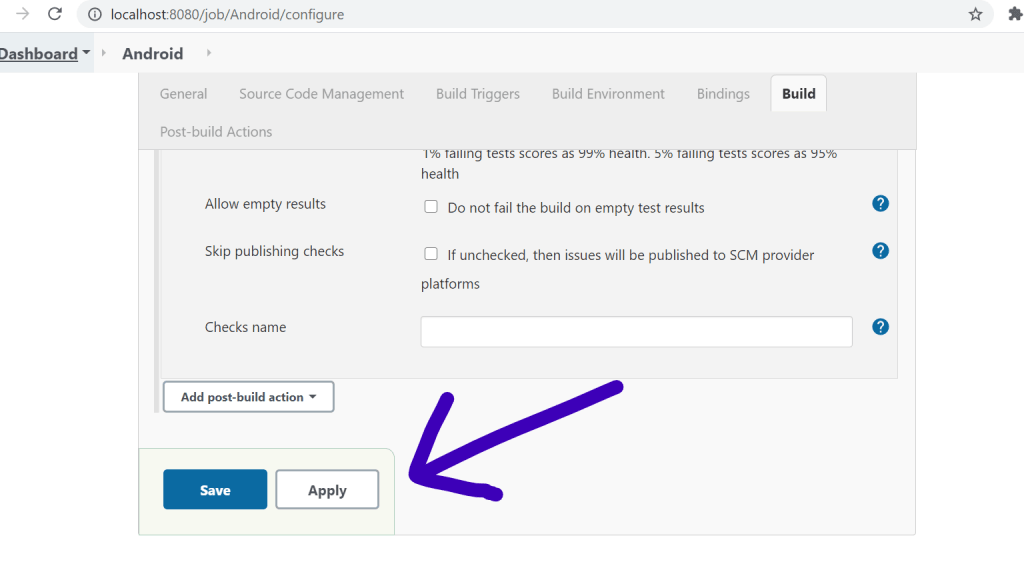Open the Source Code Management tab
Image resolution: width=1024 pixels, height=574 pixels.
pyautogui.click(x=321, y=94)
